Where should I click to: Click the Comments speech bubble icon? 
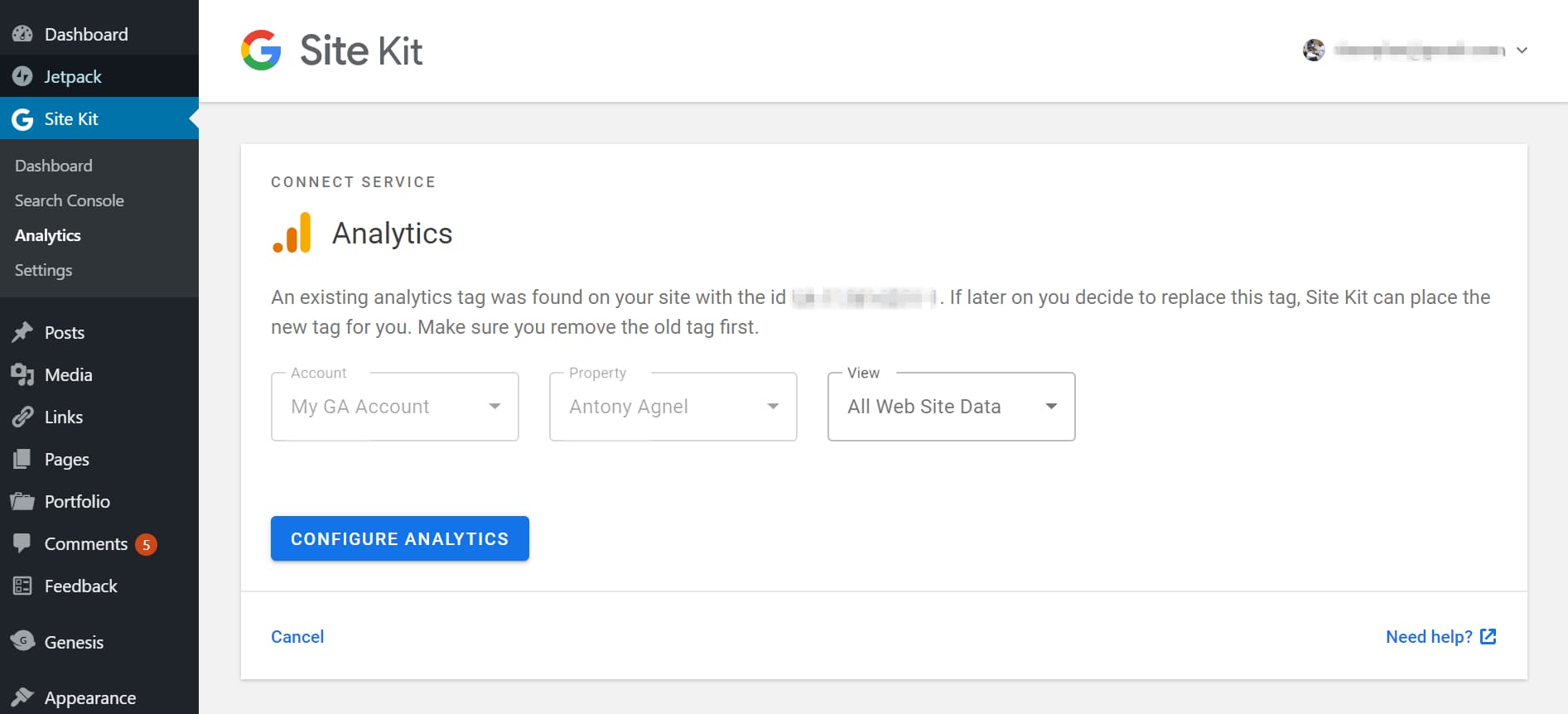click(22, 543)
